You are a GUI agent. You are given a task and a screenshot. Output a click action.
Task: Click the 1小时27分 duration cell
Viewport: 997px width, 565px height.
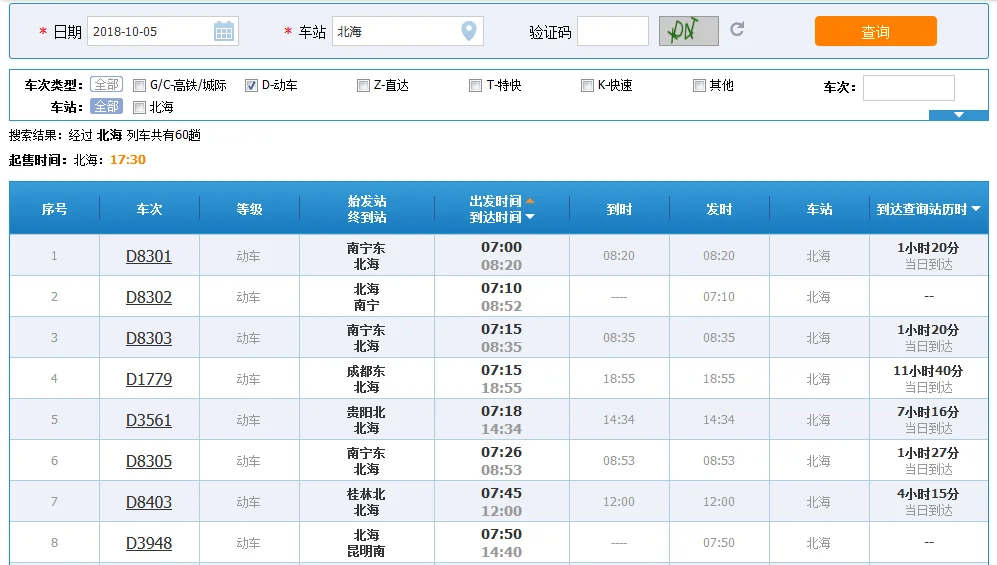tap(928, 461)
